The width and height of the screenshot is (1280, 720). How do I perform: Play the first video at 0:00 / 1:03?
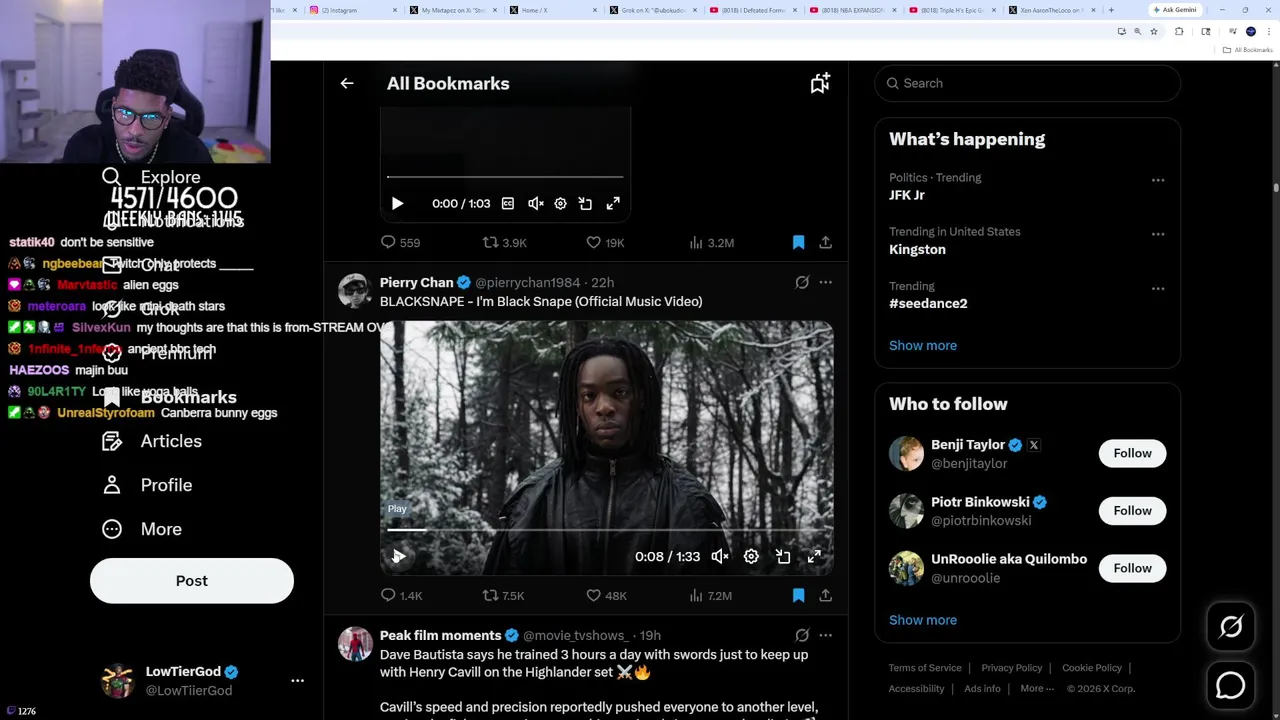pyautogui.click(x=397, y=203)
